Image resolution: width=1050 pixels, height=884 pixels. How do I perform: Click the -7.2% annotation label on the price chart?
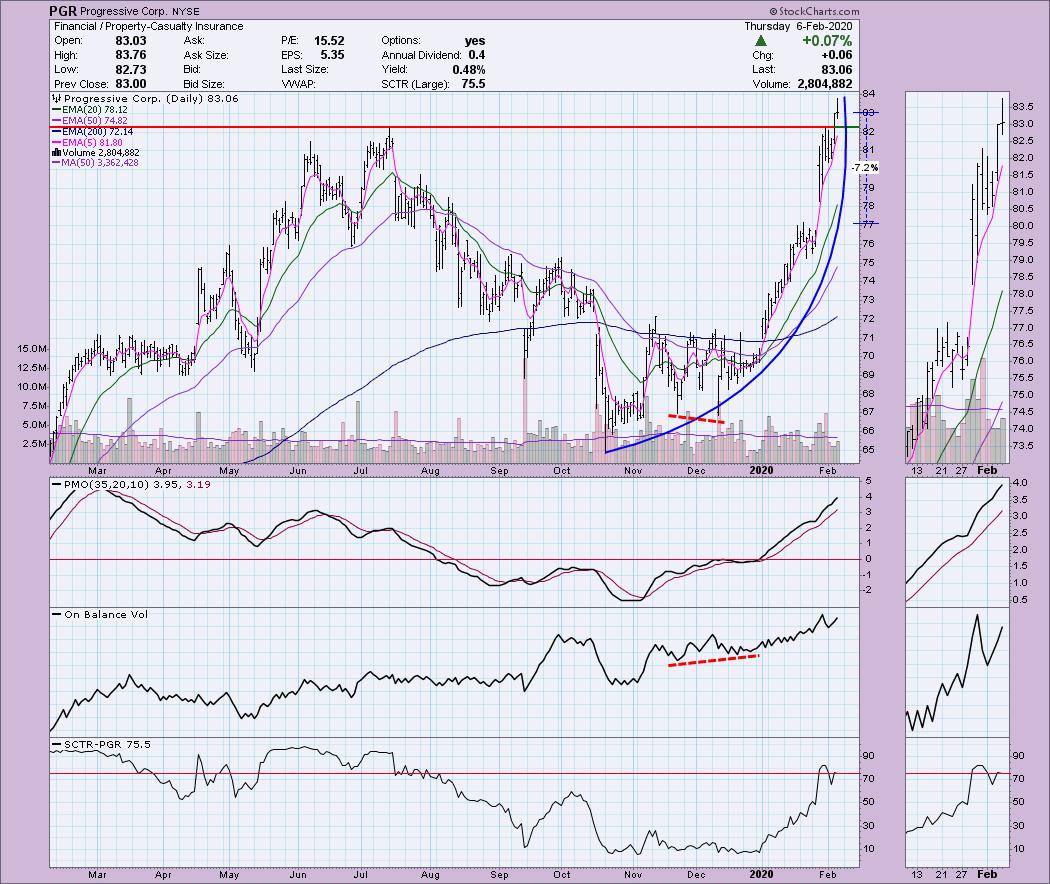pos(865,167)
